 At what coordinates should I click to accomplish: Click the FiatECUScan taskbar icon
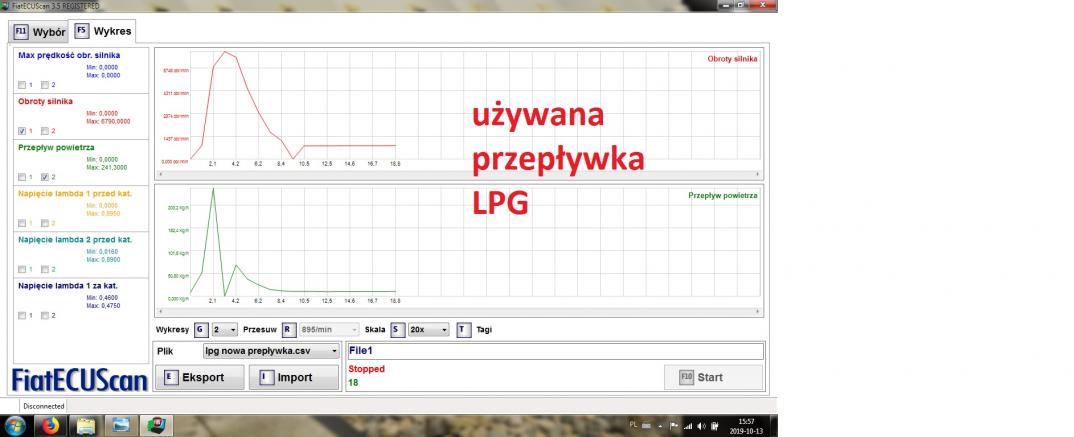[x=157, y=425]
